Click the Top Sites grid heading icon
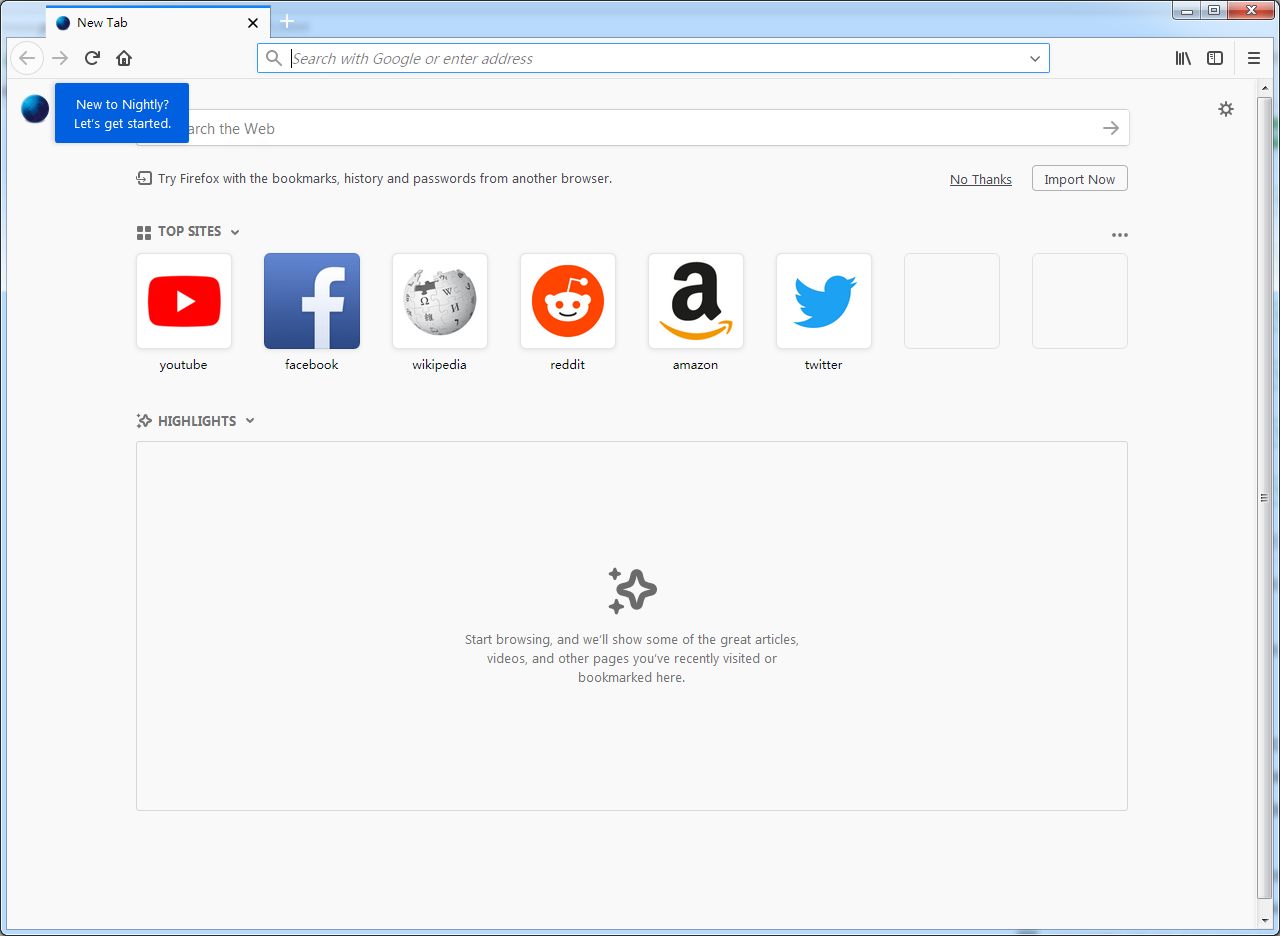The height and width of the screenshot is (936, 1280). point(144,232)
